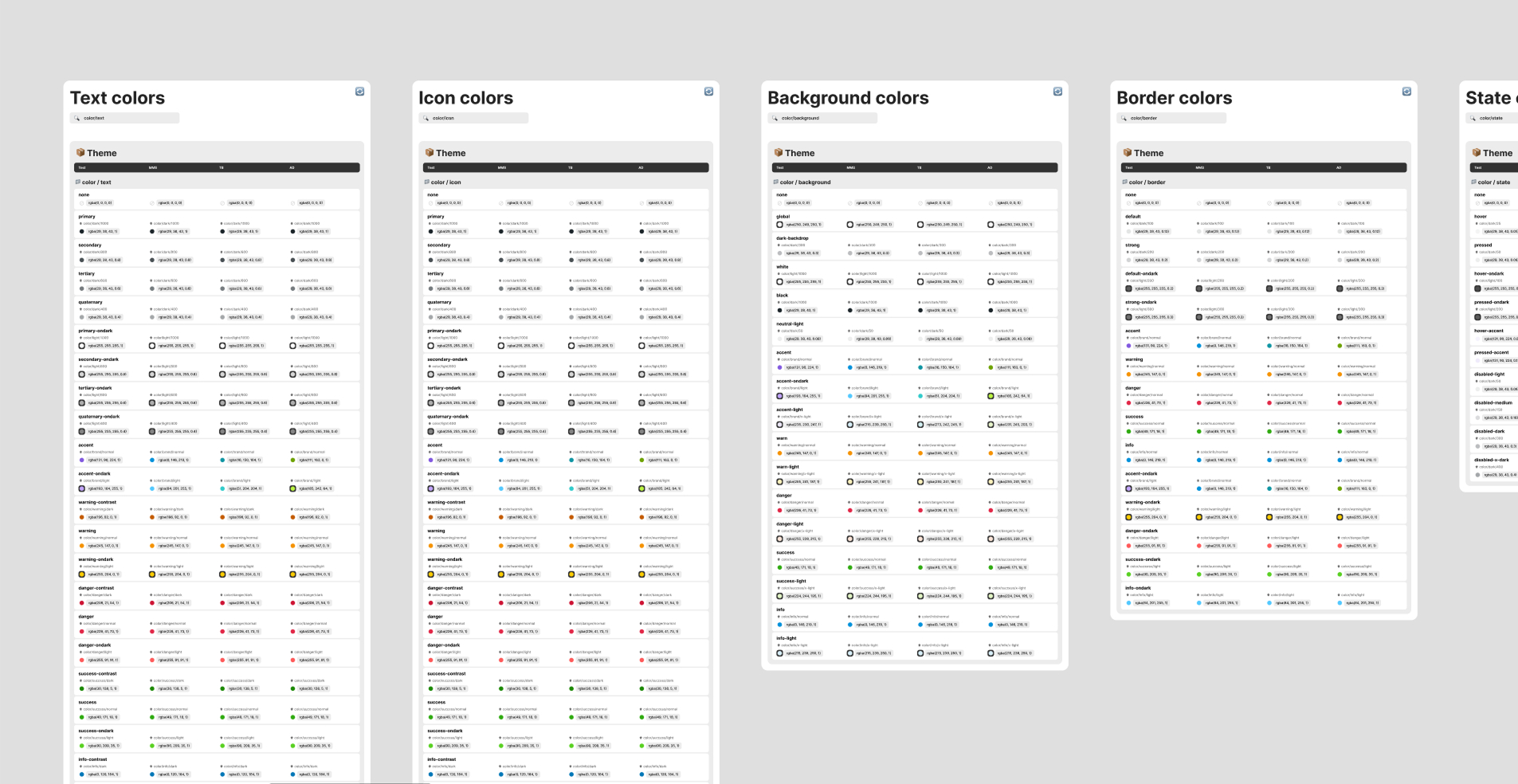Select the Text colors frame title
The image size is (1518, 784).
(x=117, y=98)
